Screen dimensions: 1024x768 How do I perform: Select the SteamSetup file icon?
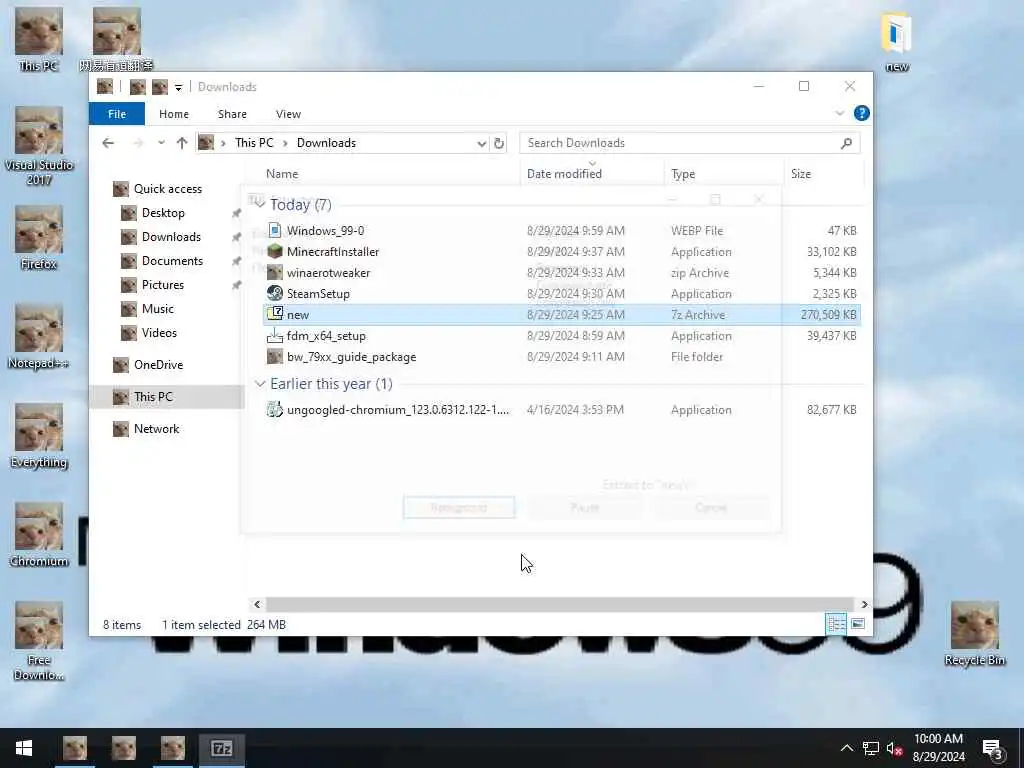click(275, 293)
